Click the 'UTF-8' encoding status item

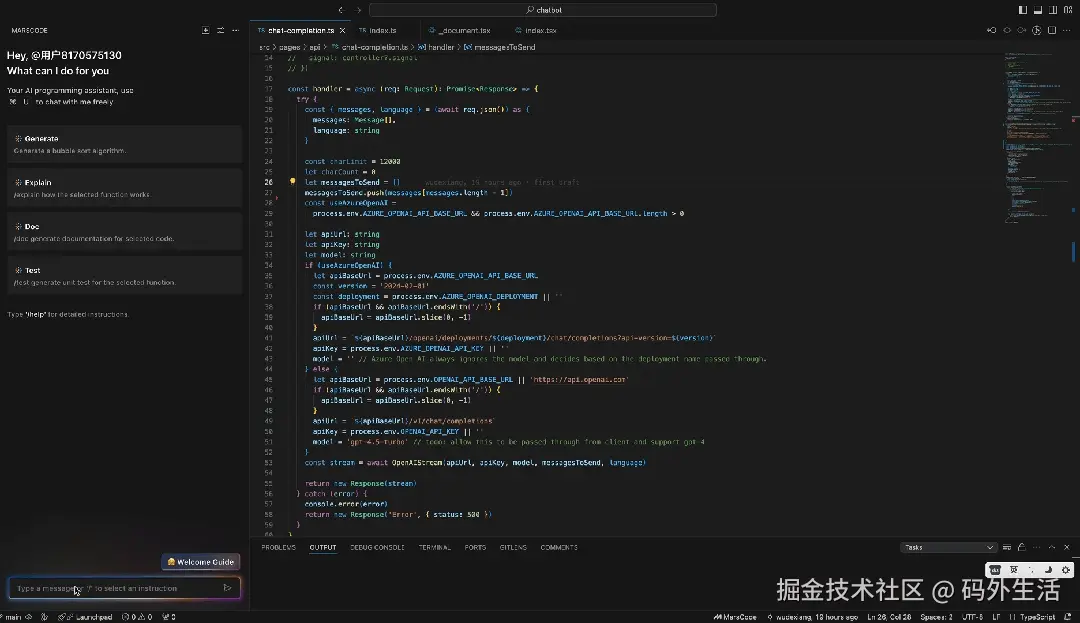pos(972,617)
